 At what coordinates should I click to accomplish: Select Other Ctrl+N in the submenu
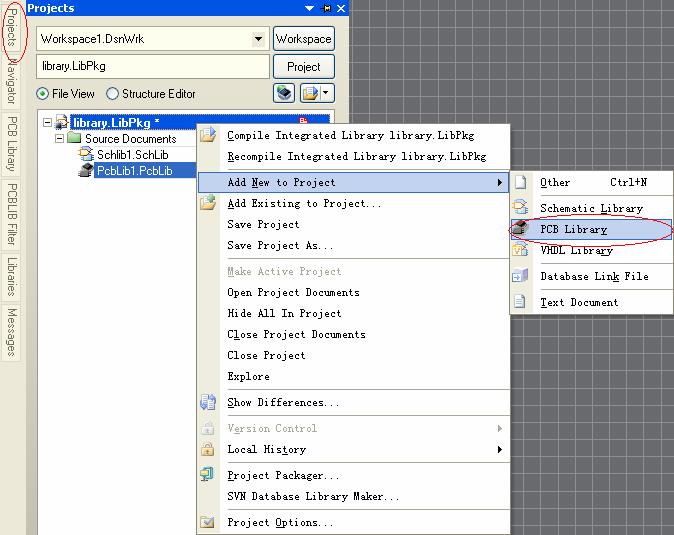591,182
